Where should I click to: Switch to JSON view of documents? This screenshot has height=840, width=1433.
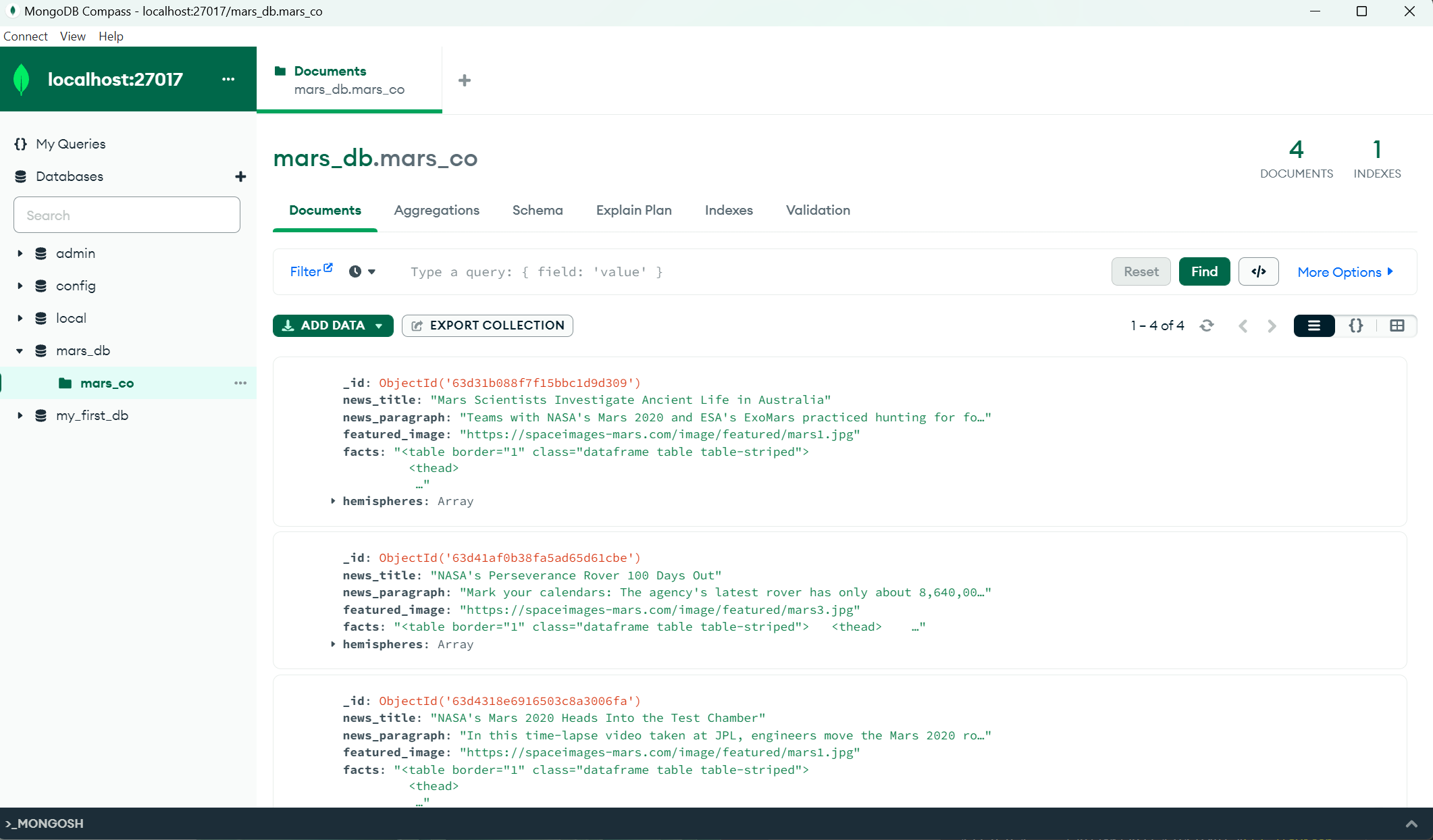click(1355, 325)
